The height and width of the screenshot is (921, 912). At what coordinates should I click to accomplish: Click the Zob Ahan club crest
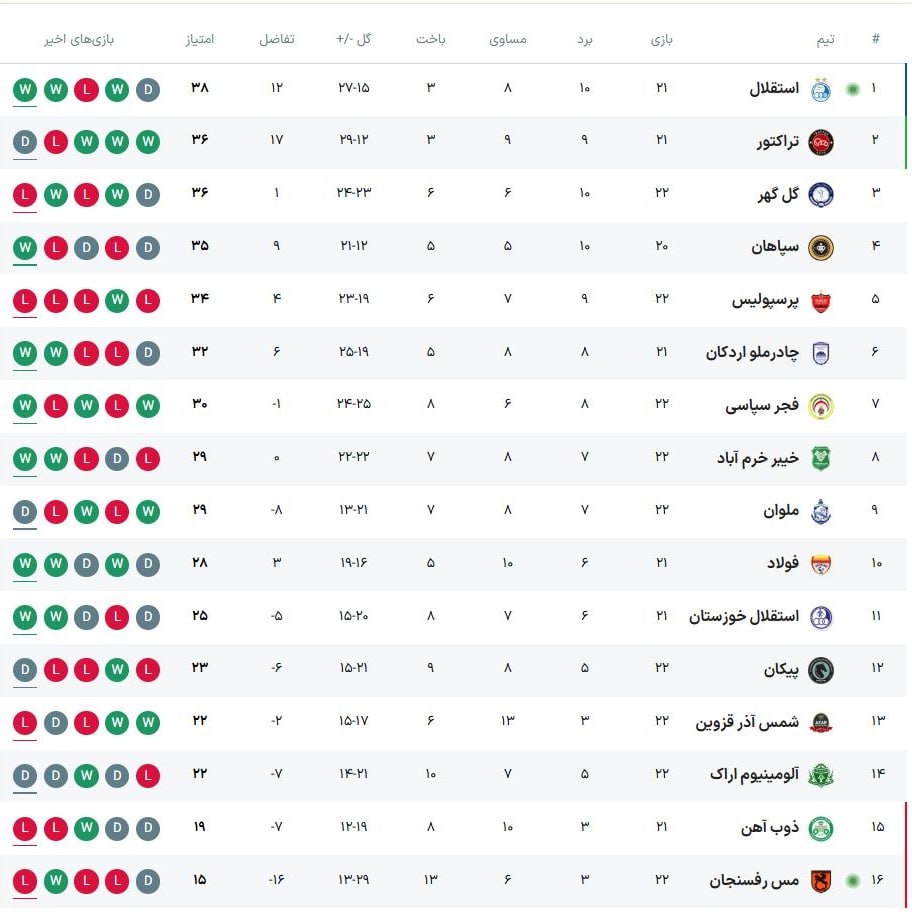coord(821,828)
